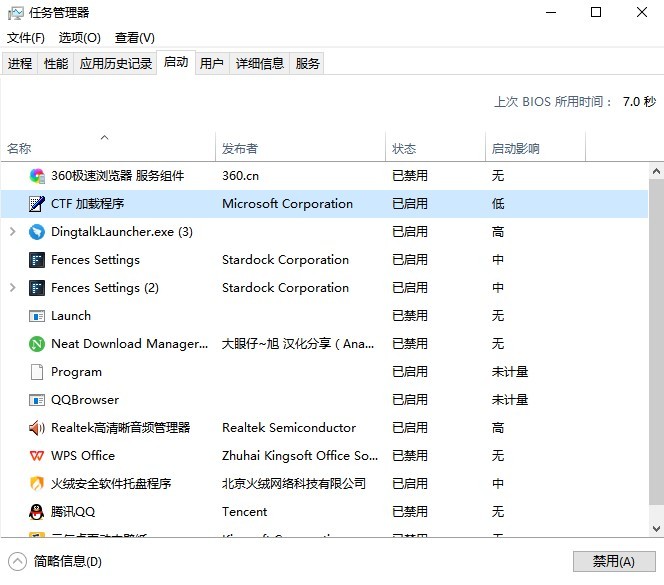Screen dimensions: 664x585
Task: Click the Realtek Semiconductor publisher cell
Action: click(x=289, y=428)
